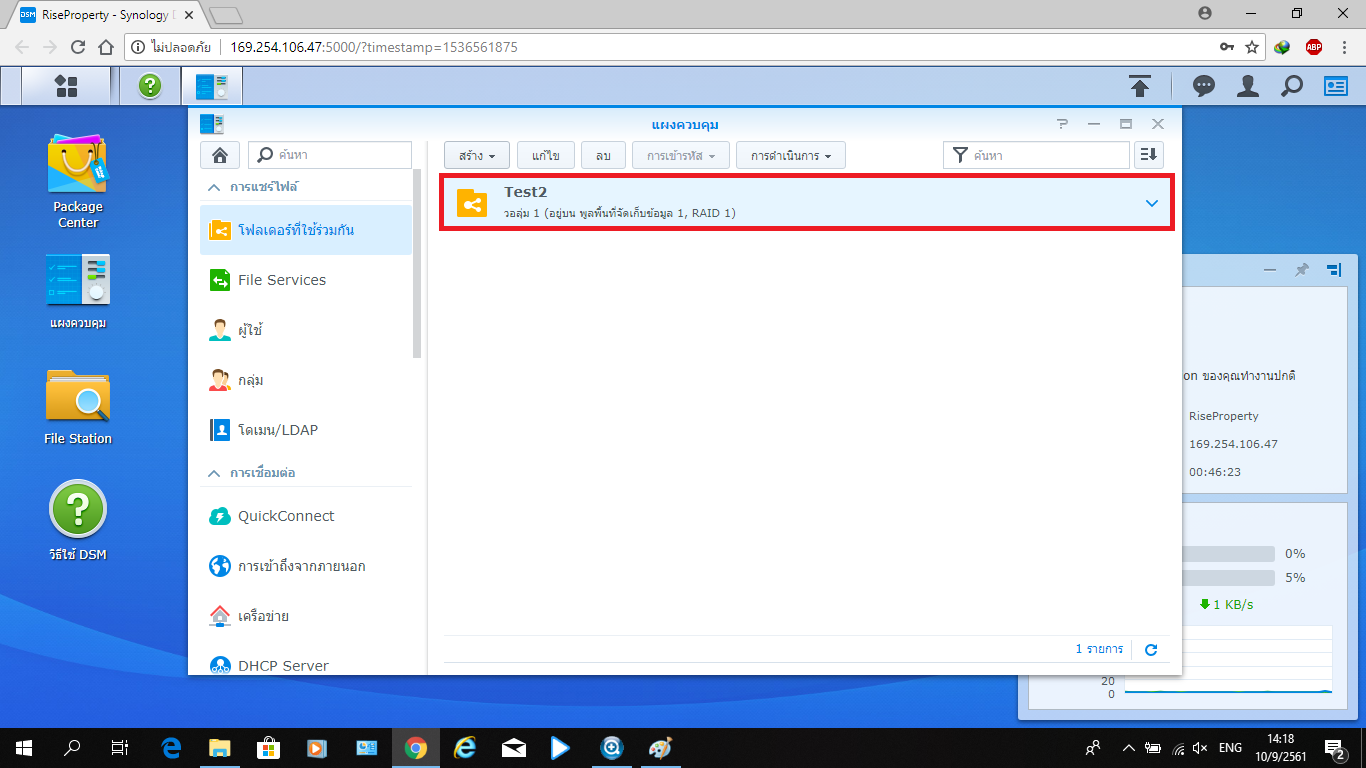Open the notifications chat bubble icon
The height and width of the screenshot is (768, 1366).
(x=1204, y=86)
